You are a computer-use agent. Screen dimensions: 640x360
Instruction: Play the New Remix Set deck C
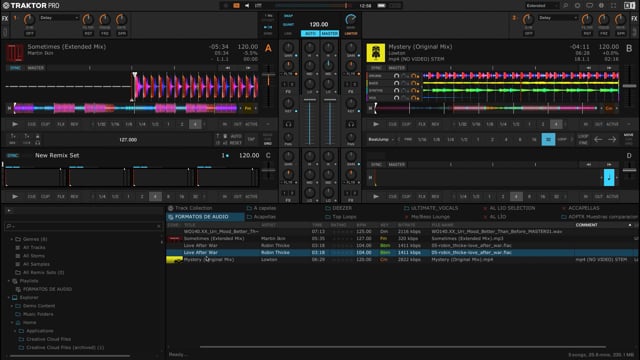(15, 196)
